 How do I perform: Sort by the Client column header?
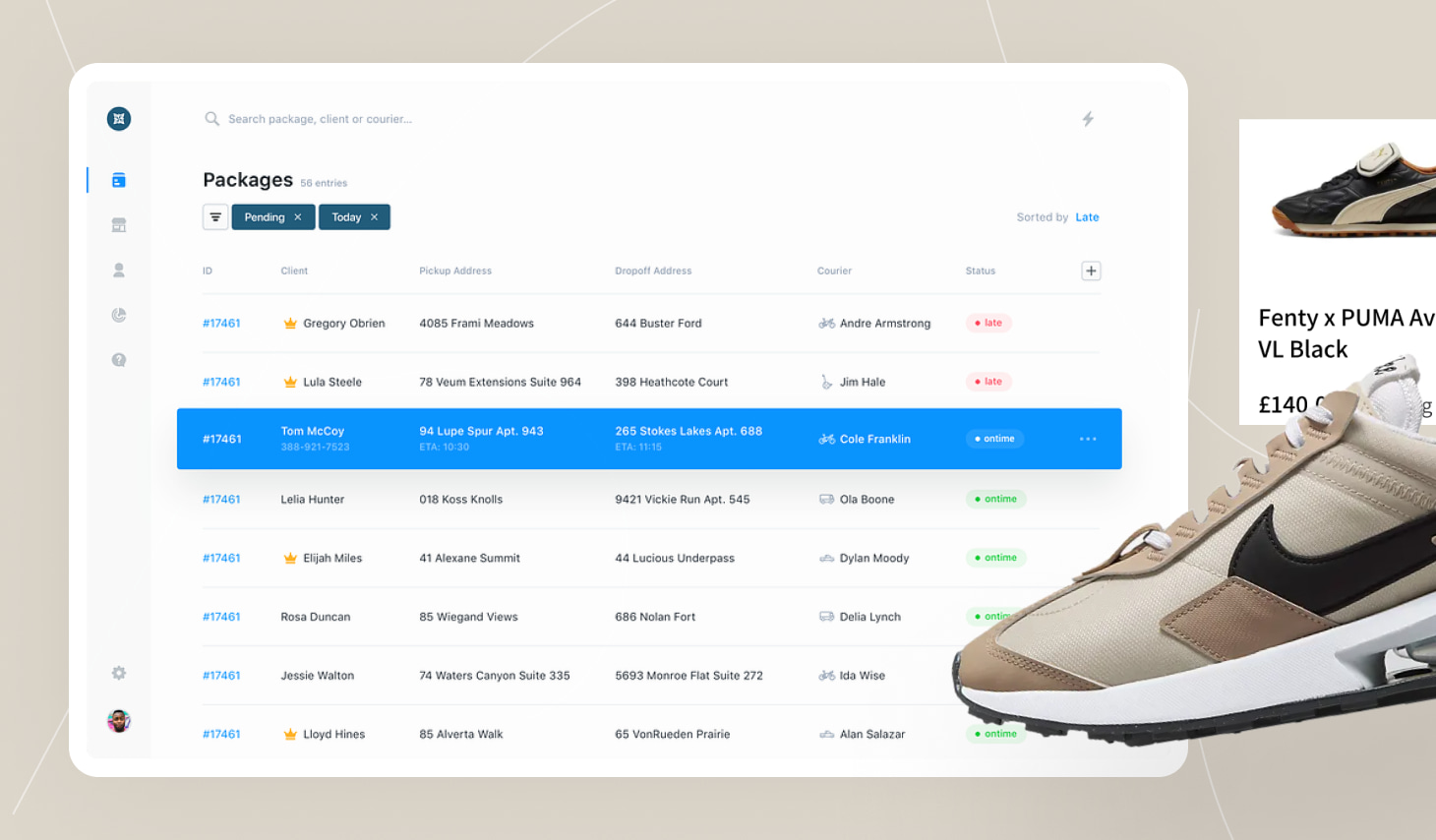coord(294,270)
